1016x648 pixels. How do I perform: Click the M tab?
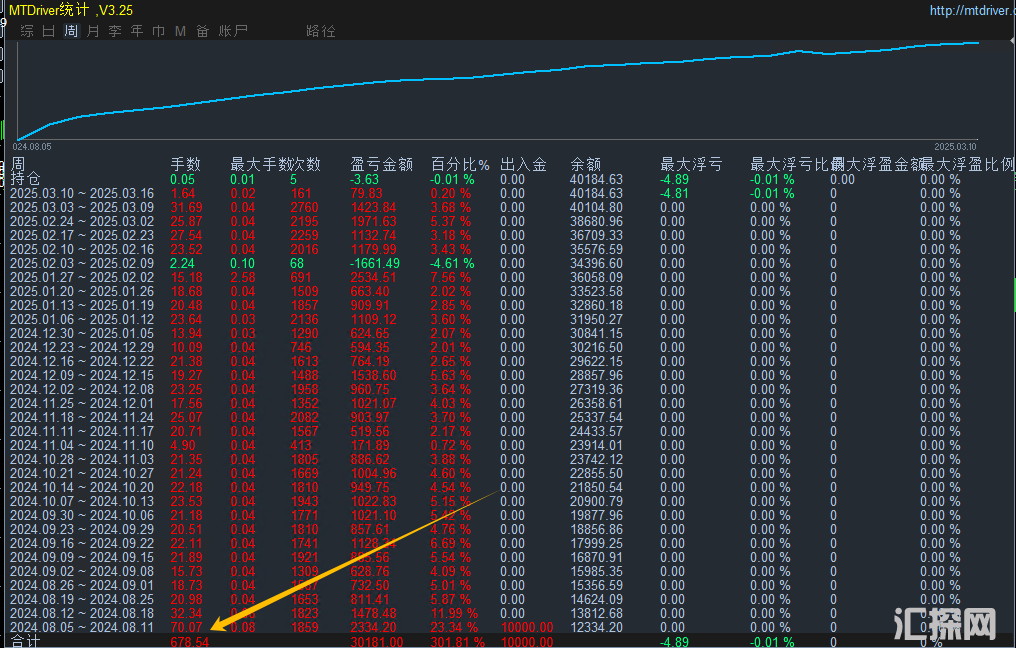point(180,31)
